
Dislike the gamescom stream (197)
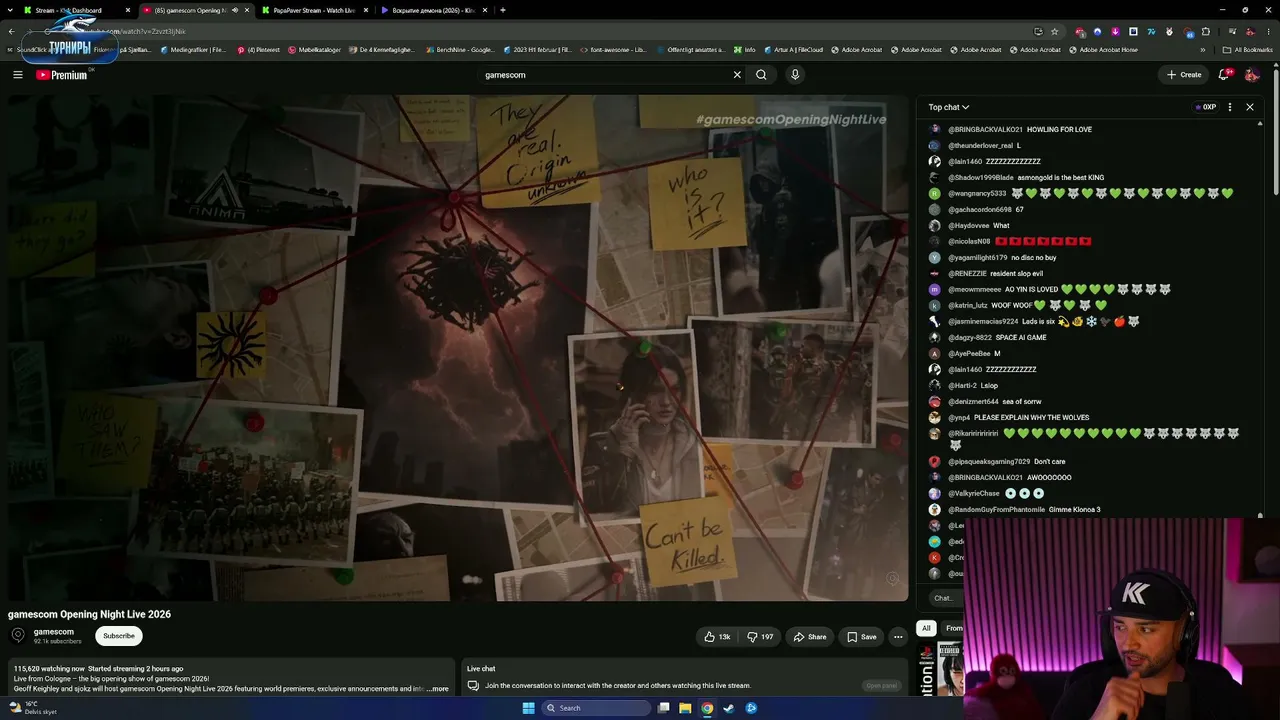pyautogui.click(x=760, y=637)
